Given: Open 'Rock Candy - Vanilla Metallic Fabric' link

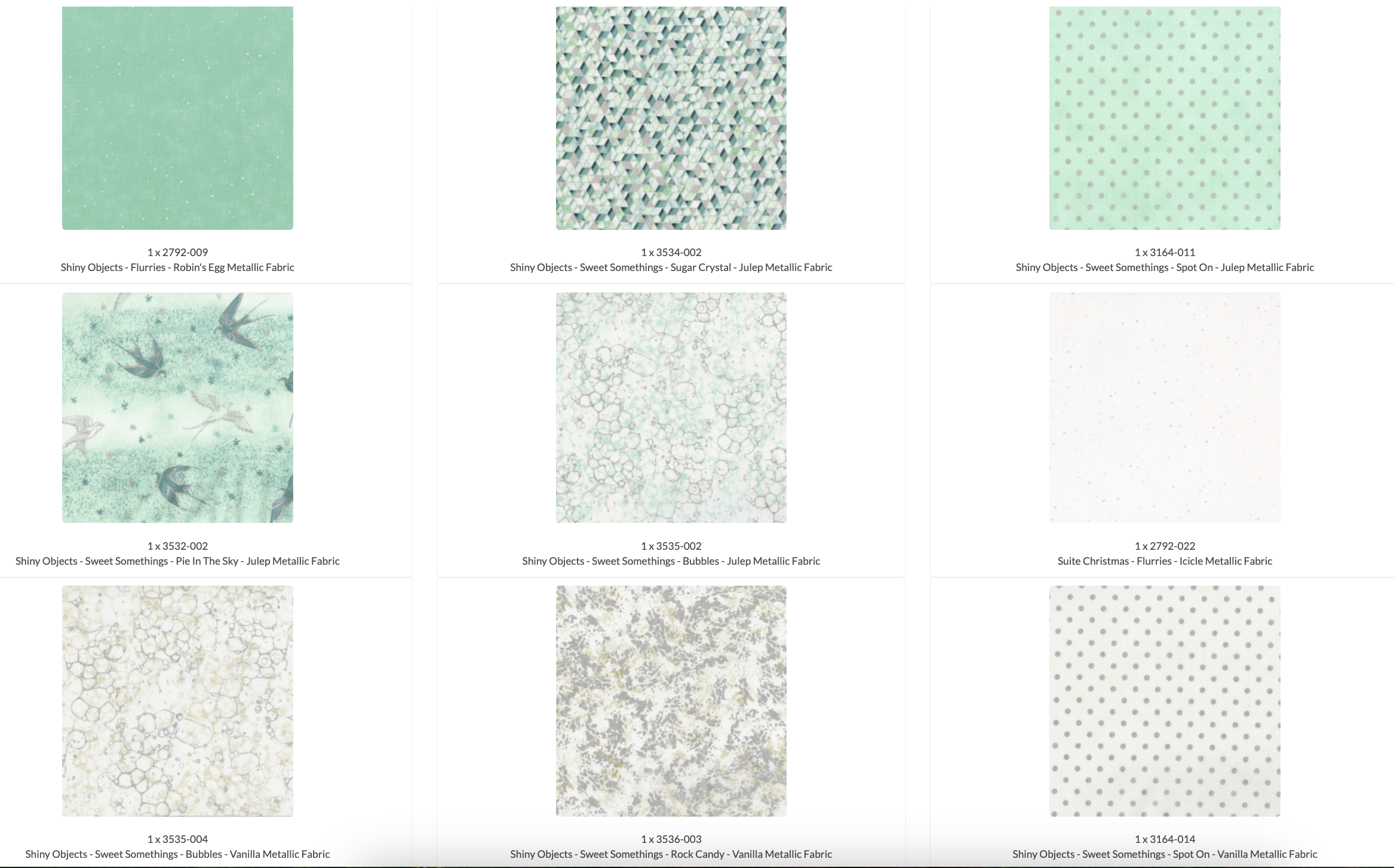Looking at the screenshot, I should [x=671, y=854].
